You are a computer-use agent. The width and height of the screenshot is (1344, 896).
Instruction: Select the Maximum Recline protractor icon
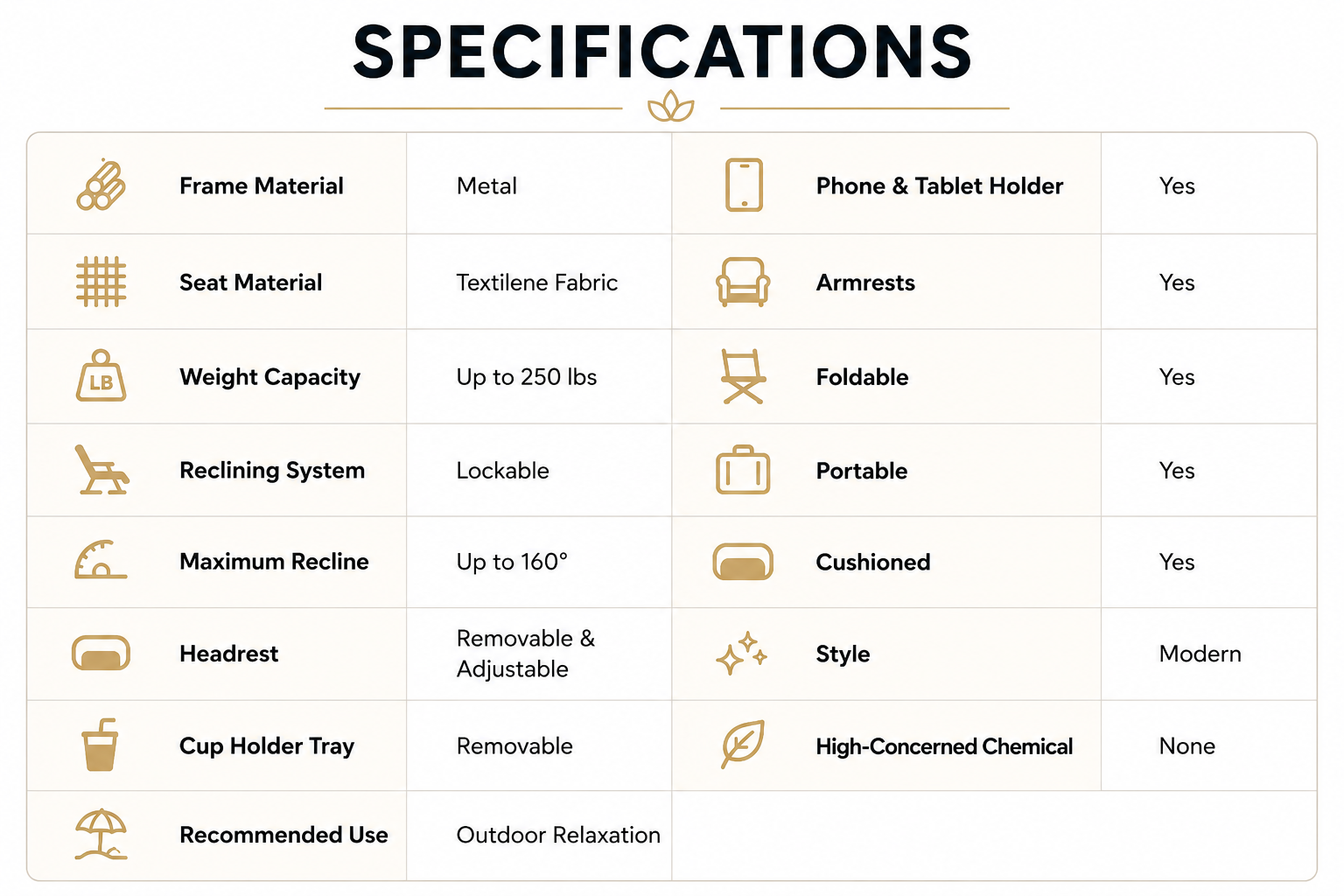tap(101, 560)
